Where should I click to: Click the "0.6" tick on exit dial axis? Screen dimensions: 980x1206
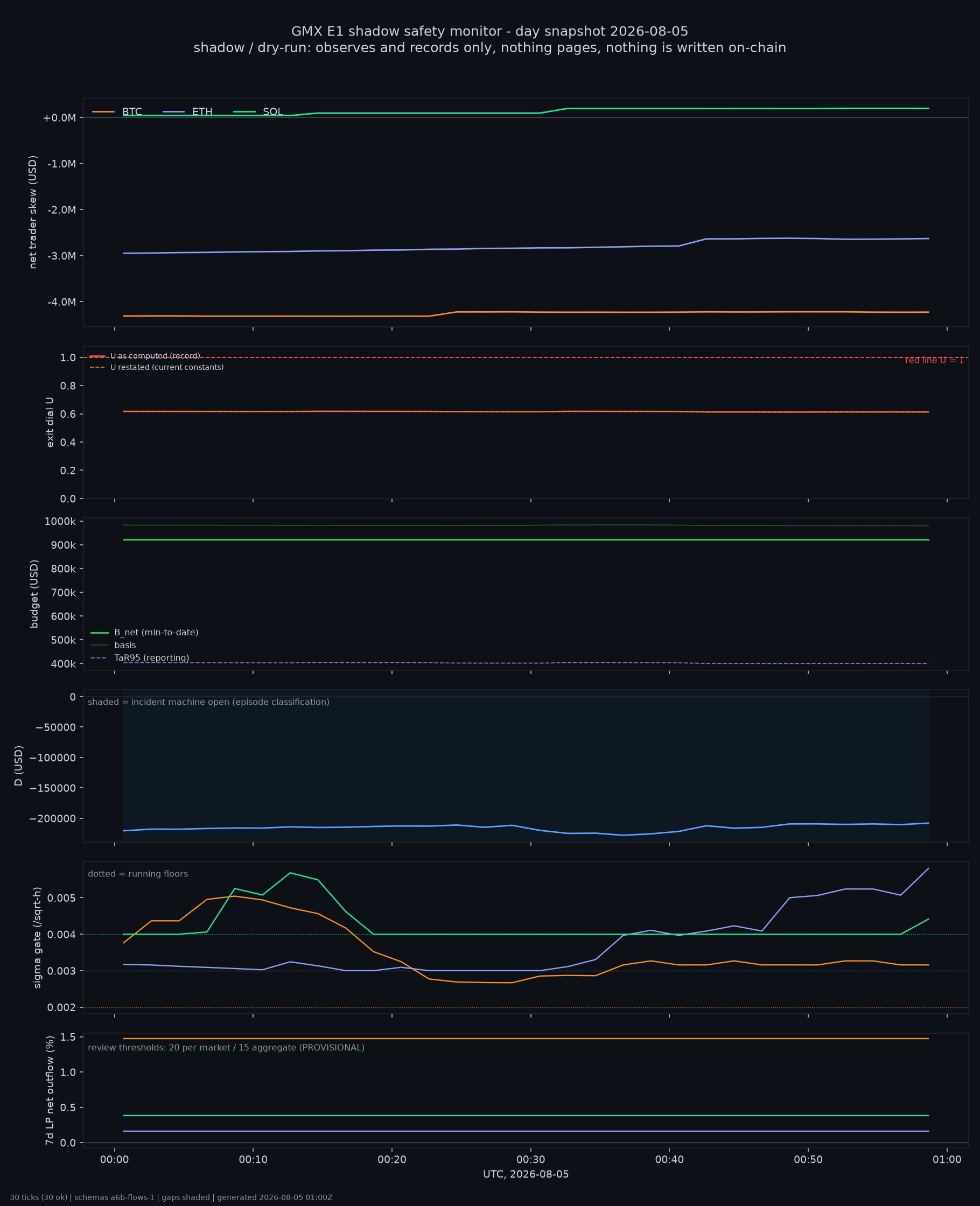coord(68,414)
